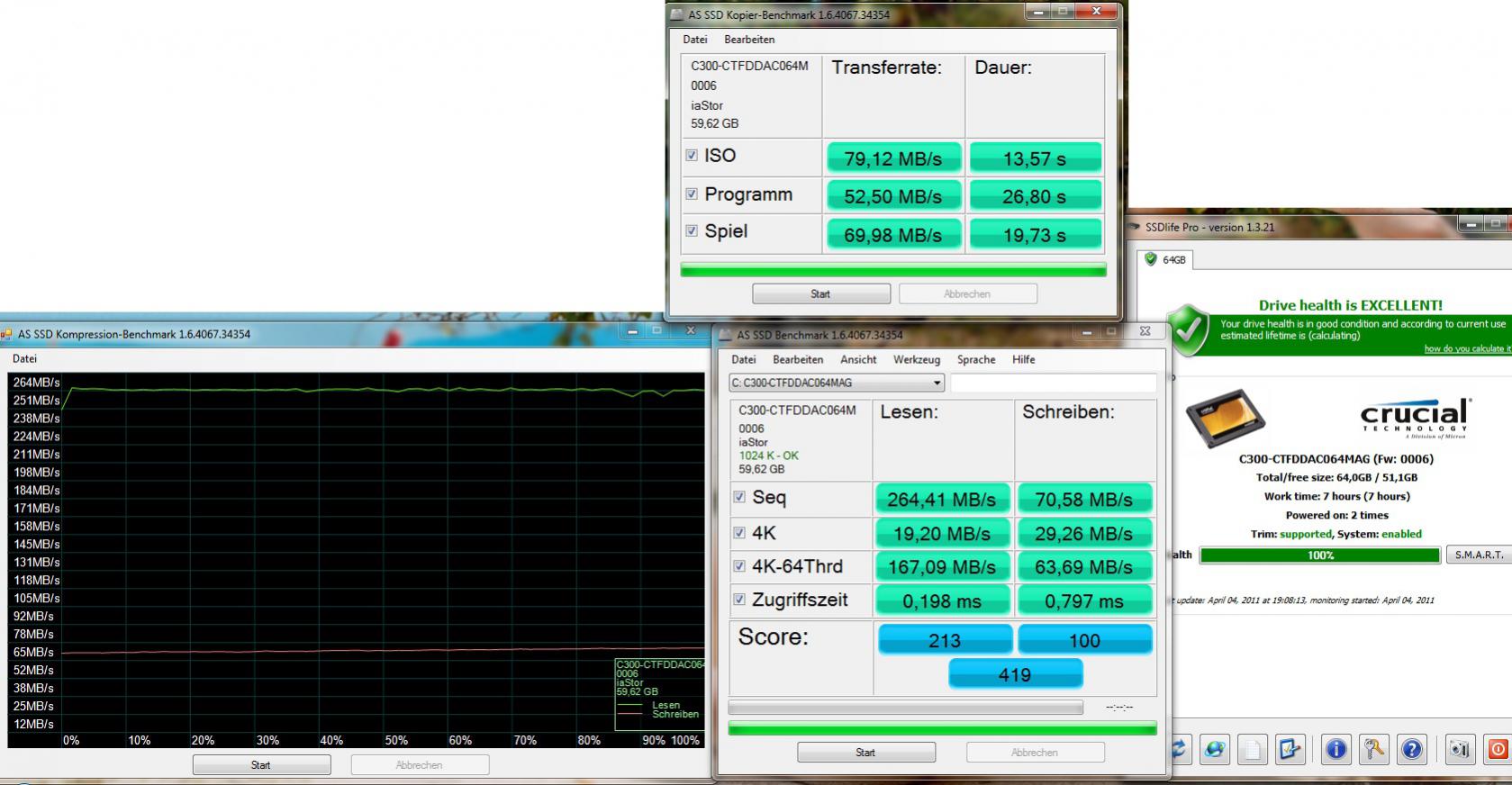Image resolution: width=1512 pixels, height=785 pixels.
Task: Click Abbrechen in AS SSD Benchmark window
Action: tap(1035, 752)
